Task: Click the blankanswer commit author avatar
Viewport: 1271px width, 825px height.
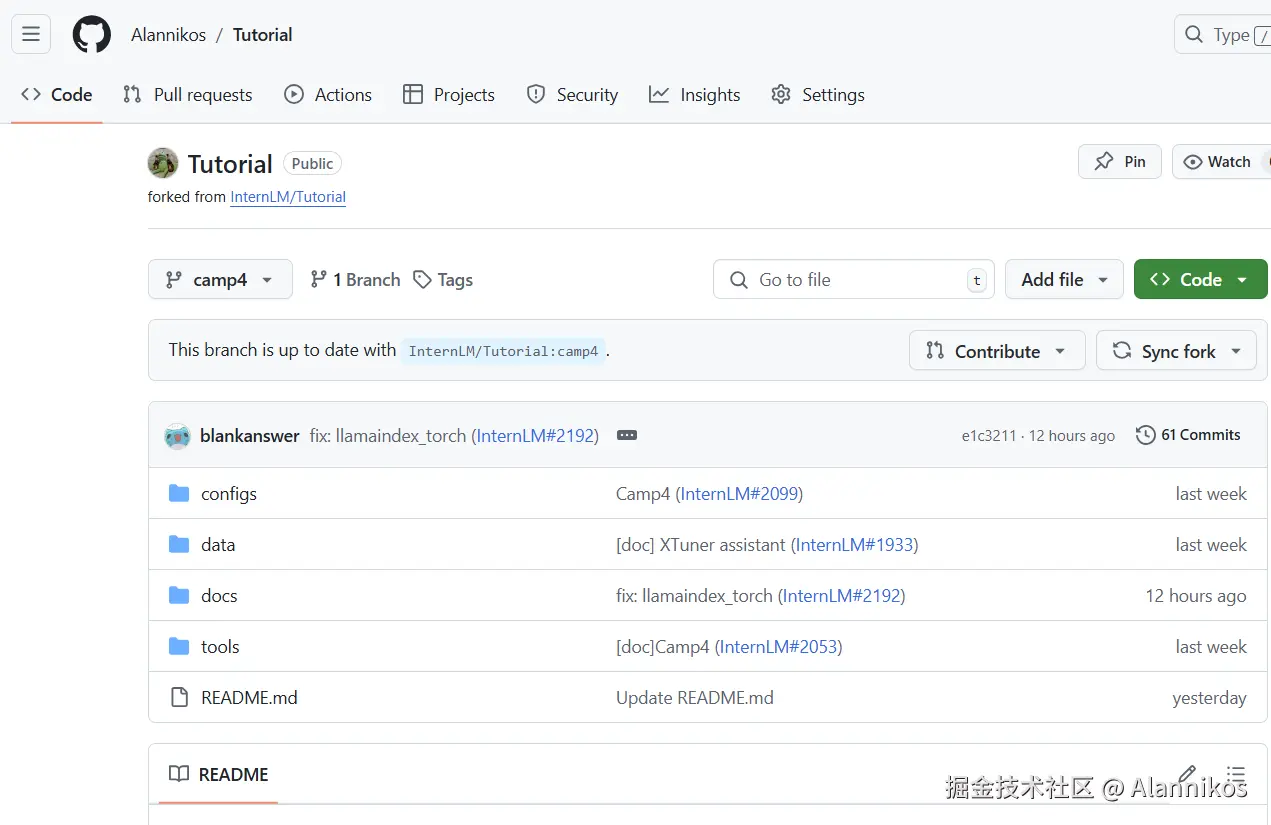Action: [177, 436]
